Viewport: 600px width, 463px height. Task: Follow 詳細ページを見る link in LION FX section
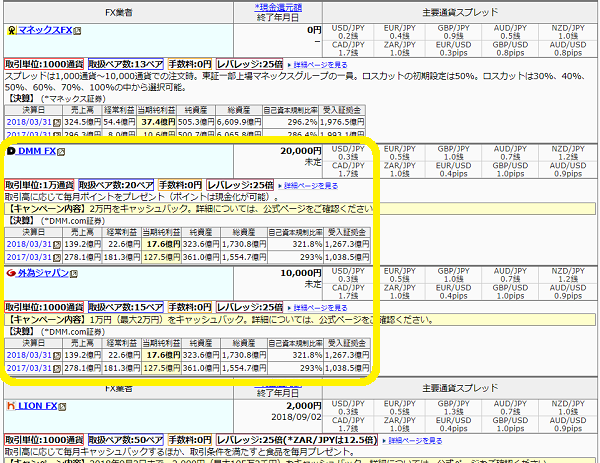pyautogui.click(x=415, y=441)
